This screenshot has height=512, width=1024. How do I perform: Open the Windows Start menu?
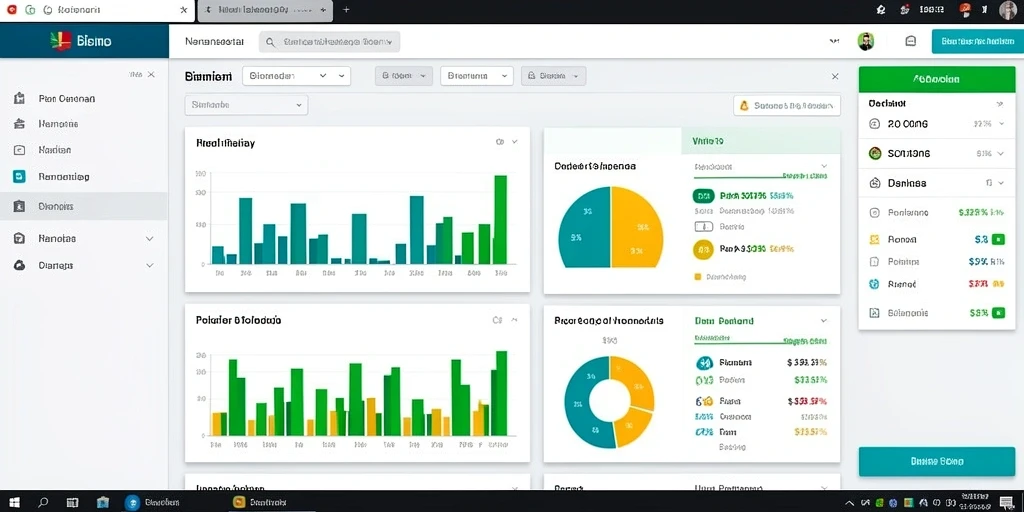[14, 502]
